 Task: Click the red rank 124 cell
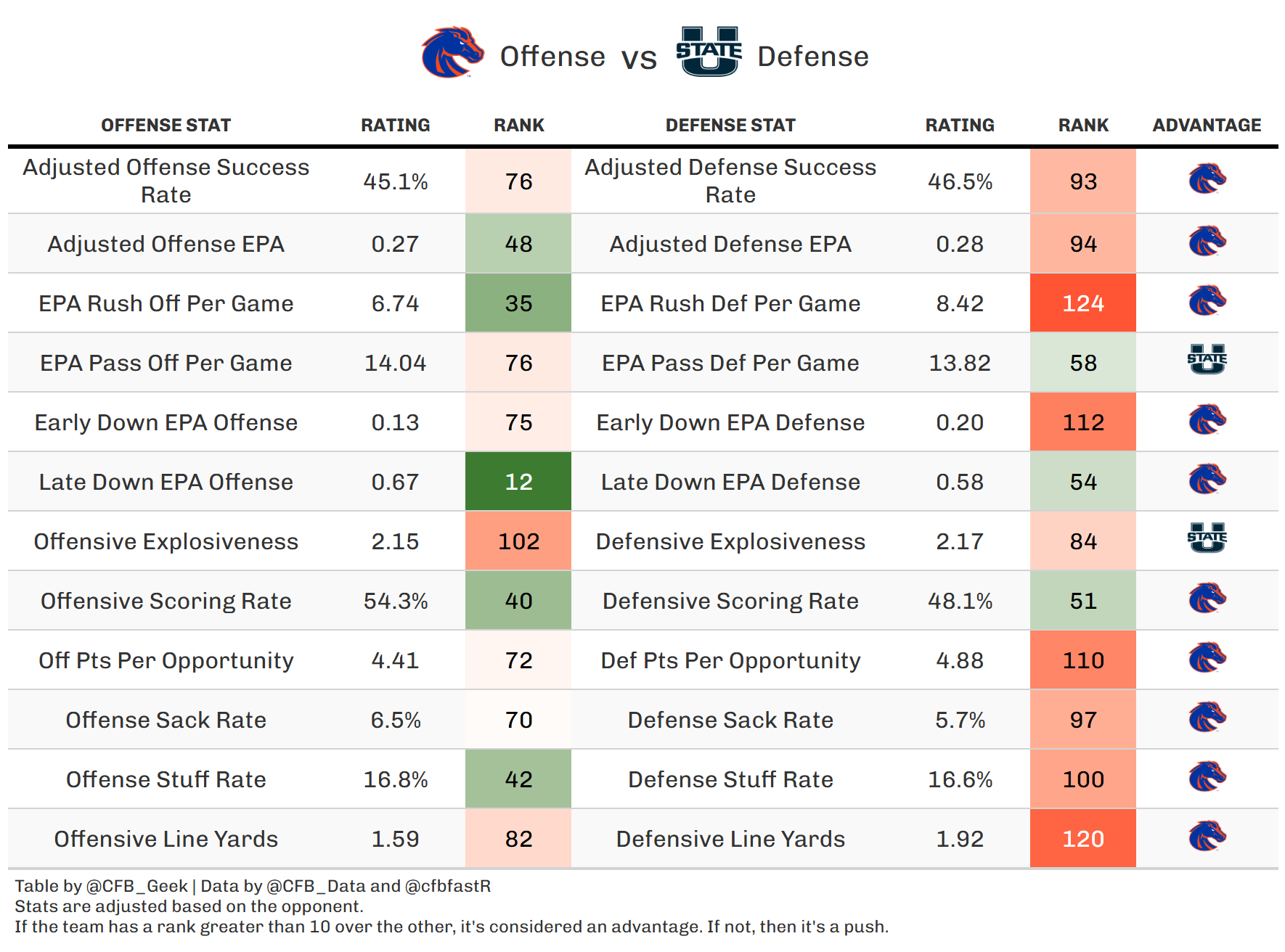coord(1082,303)
